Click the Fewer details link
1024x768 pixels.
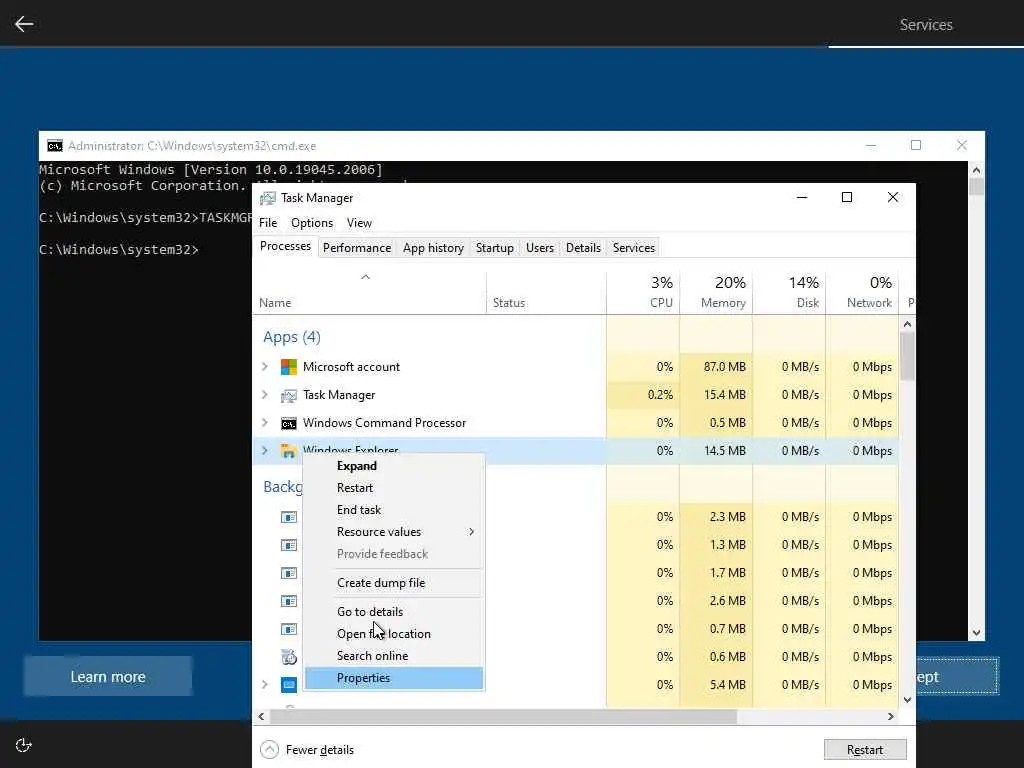(319, 750)
